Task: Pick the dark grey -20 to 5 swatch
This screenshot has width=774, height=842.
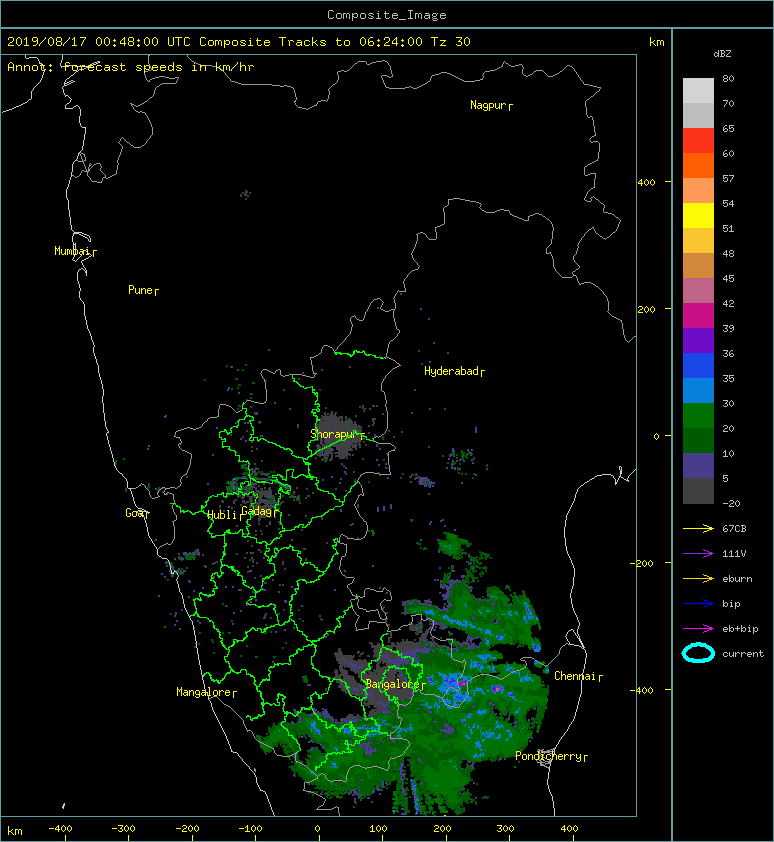Action: tap(698, 491)
